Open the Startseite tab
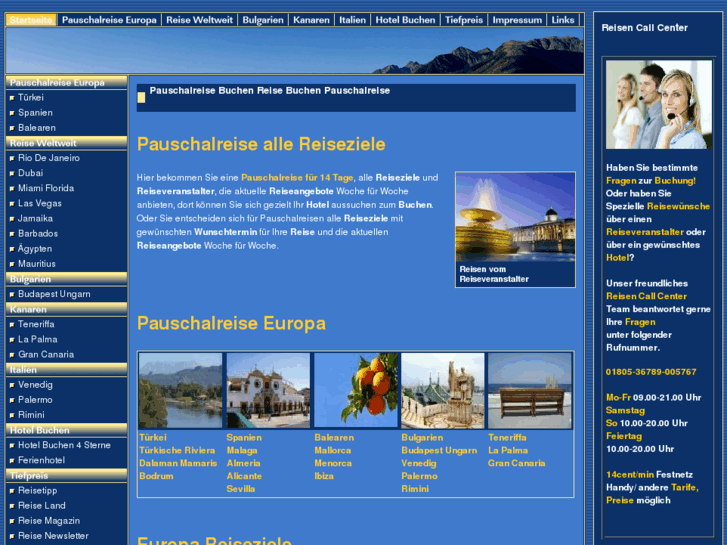 (x=31, y=20)
